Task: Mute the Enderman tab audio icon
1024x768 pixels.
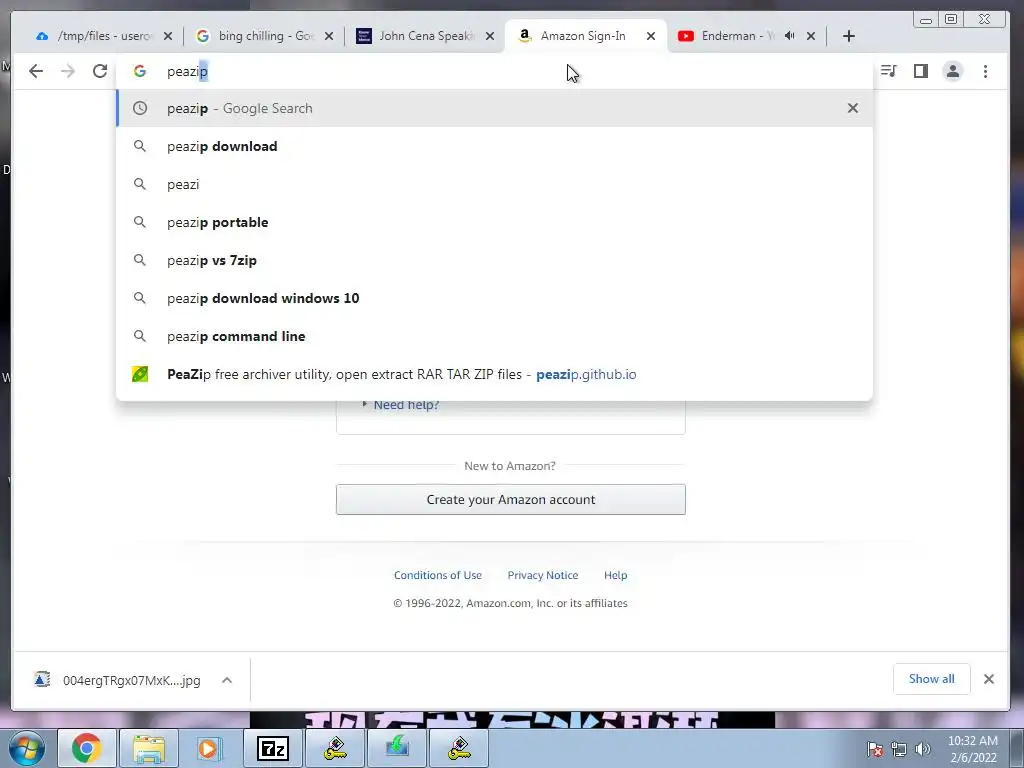Action: pyautogui.click(x=790, y=36)
